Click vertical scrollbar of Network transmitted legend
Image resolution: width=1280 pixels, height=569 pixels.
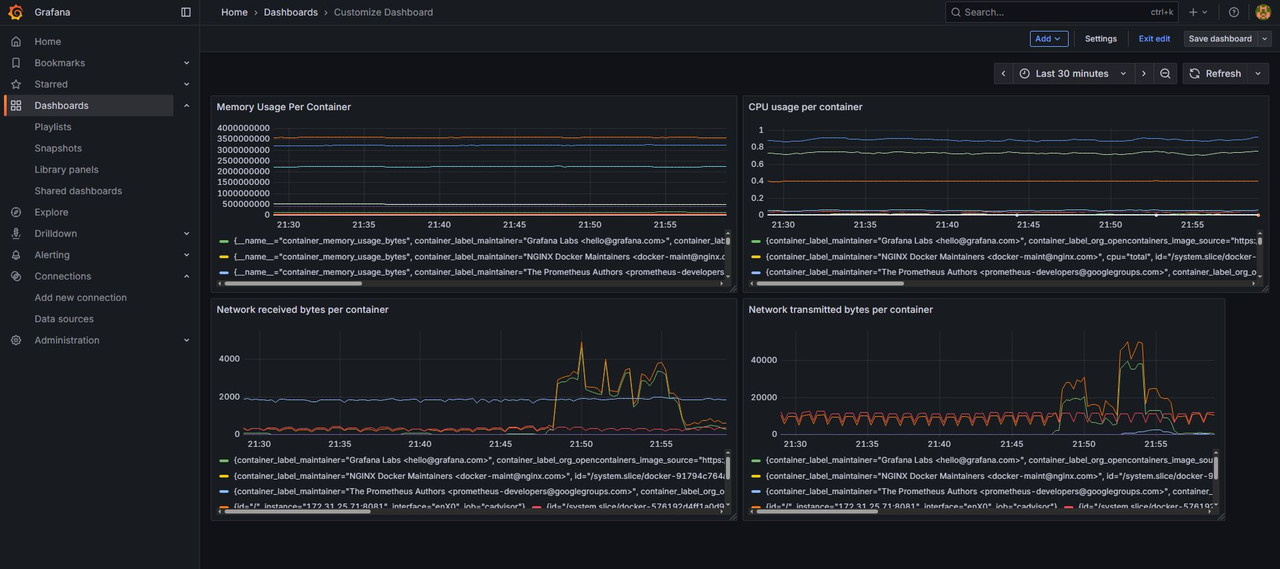tap(1217, 468)
